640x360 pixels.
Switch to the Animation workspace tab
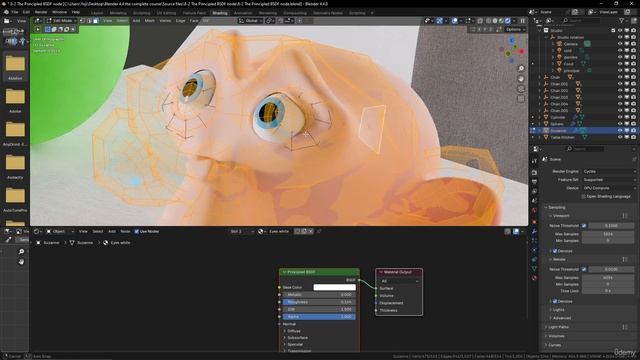[243, 13]
